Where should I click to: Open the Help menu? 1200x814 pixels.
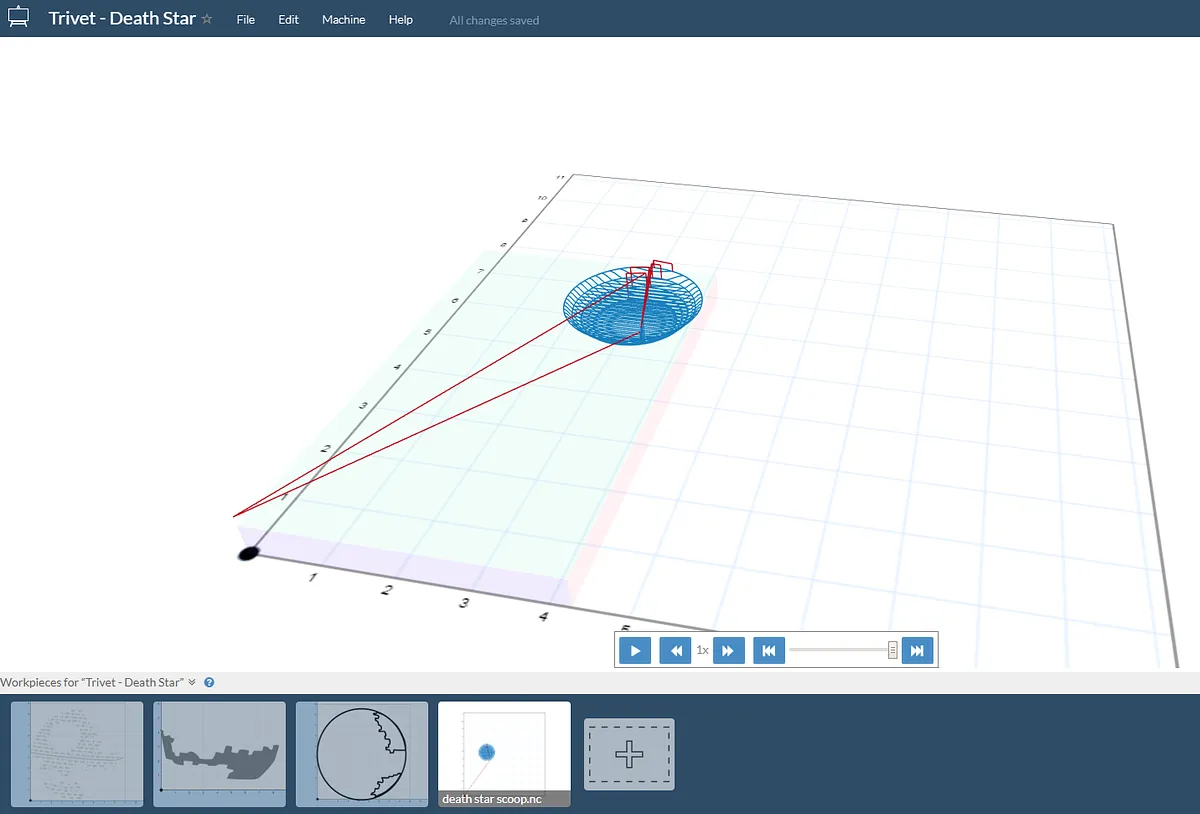tap(400, 20)
